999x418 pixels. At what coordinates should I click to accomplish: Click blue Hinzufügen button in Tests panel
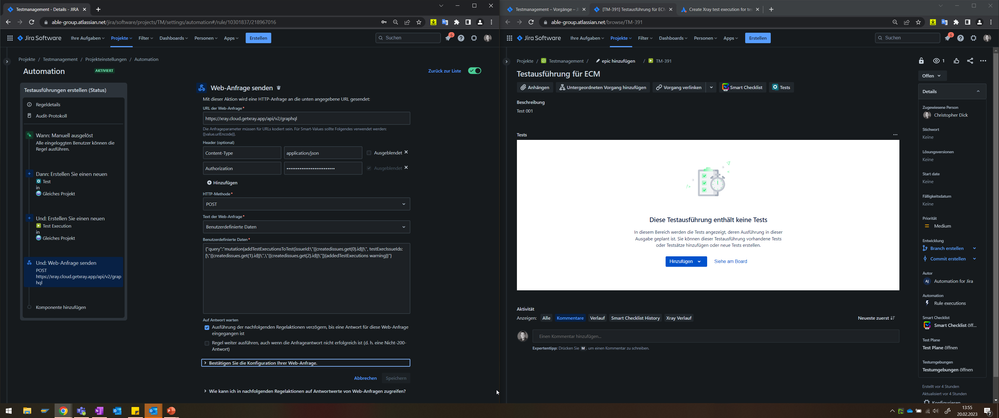tap(686, 261)
